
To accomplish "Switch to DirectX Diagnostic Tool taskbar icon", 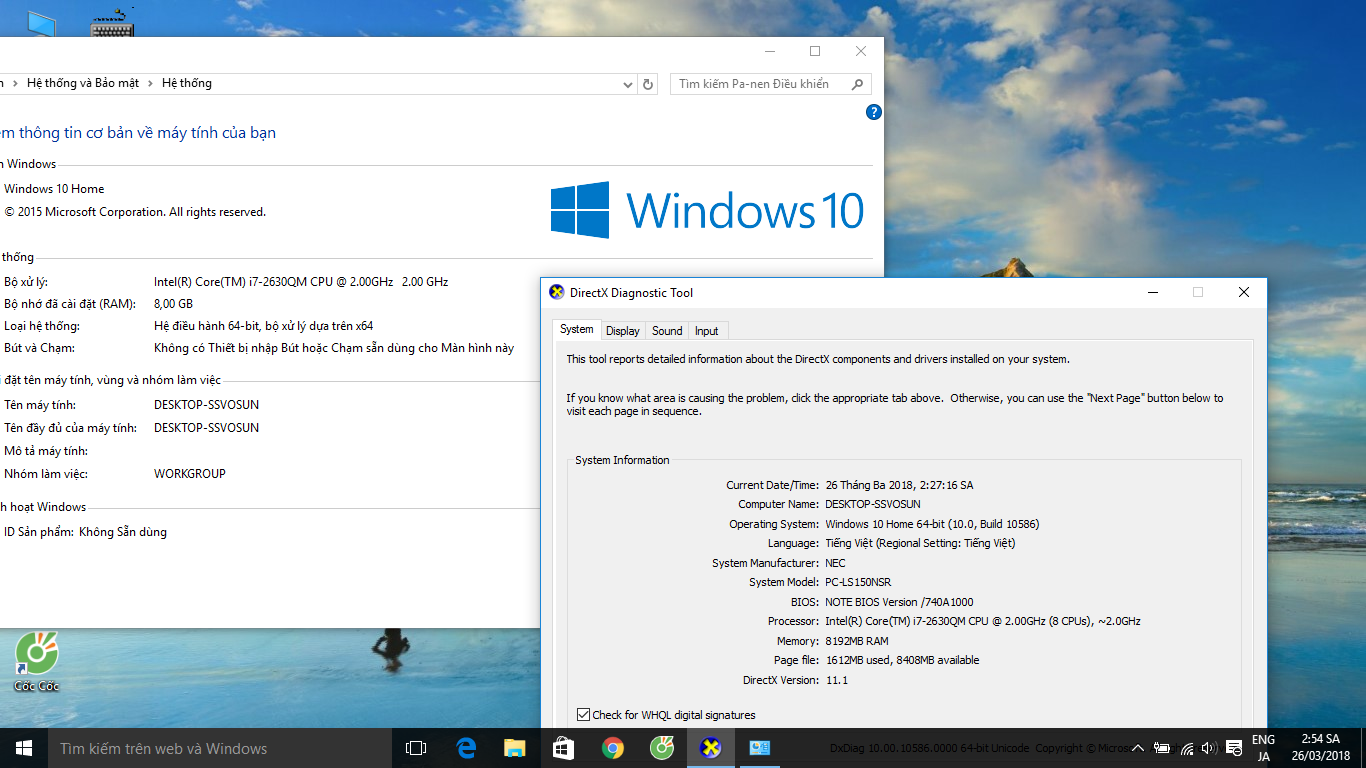I will pos(711,748).
